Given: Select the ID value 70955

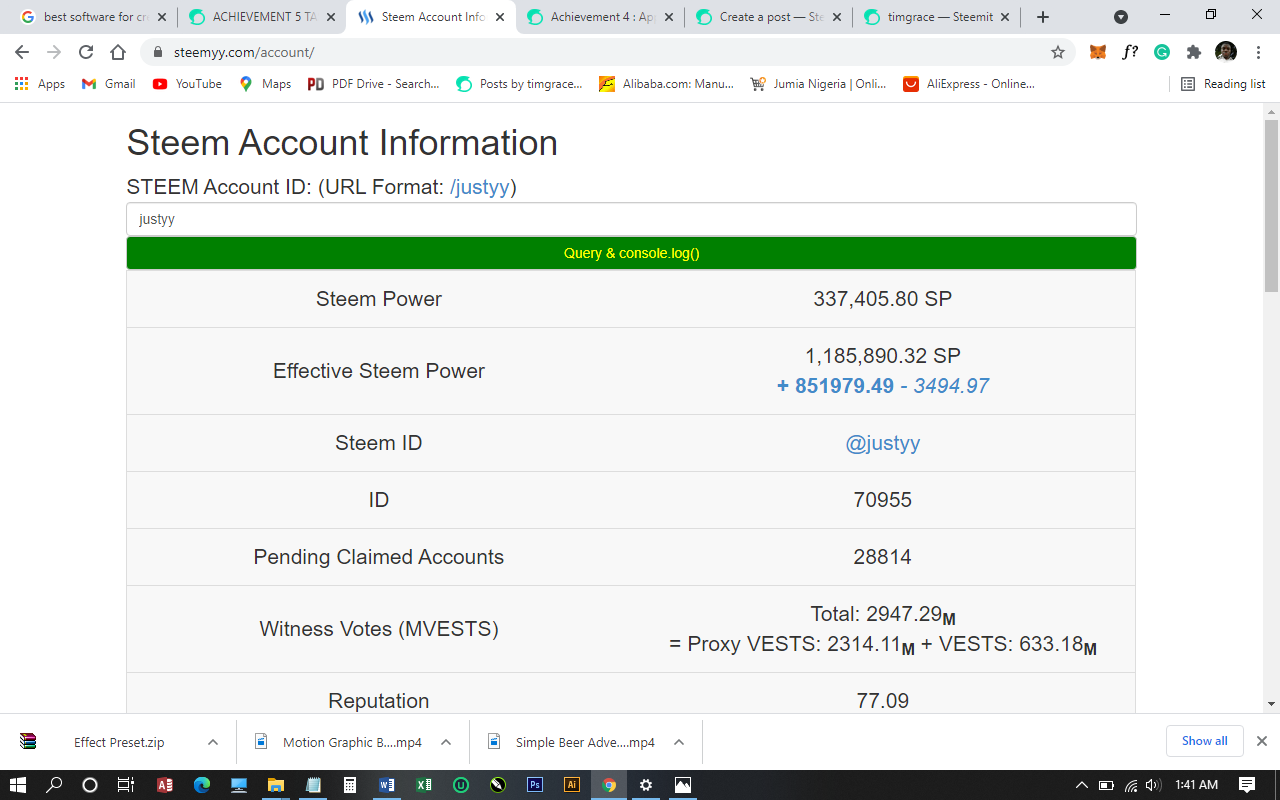Looking at the screenshot, I should pyautogui.click(x=883, y=500).
